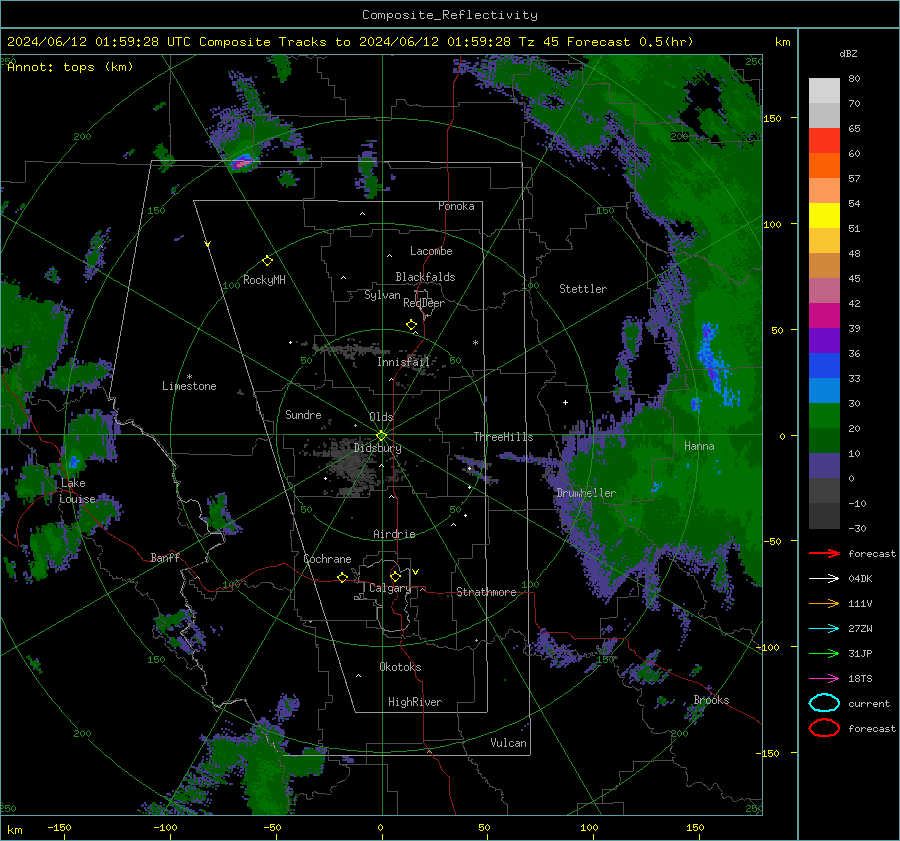This screenshot has width=900, height=841.
Task: Click the Banff label
Action: [165, 558]
